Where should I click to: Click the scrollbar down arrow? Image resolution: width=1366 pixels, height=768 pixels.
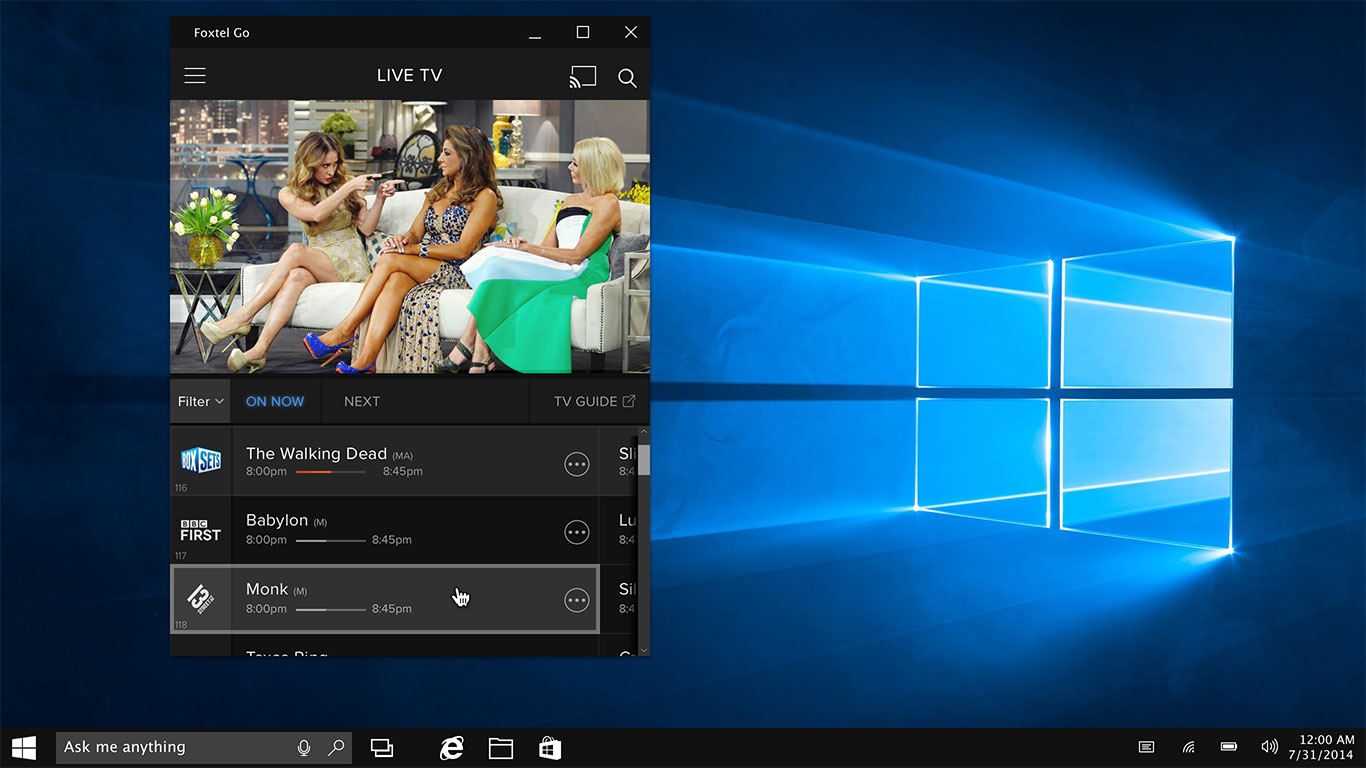pos(644,650)
